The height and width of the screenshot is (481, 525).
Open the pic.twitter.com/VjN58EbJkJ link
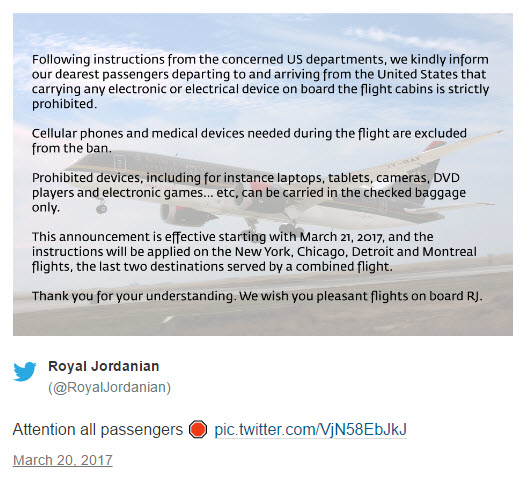click(310, 429)
